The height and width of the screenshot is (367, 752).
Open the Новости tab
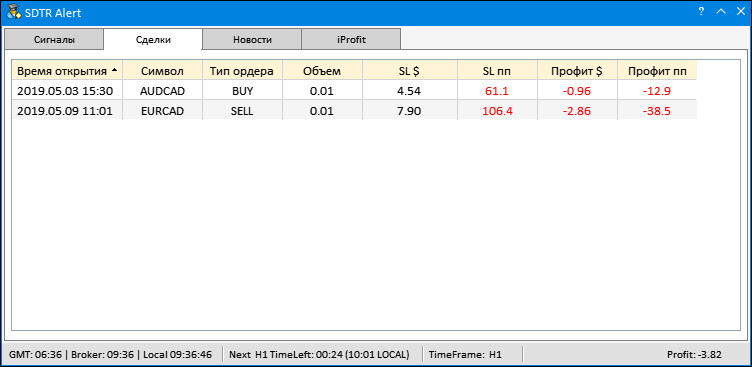(252, 39)
